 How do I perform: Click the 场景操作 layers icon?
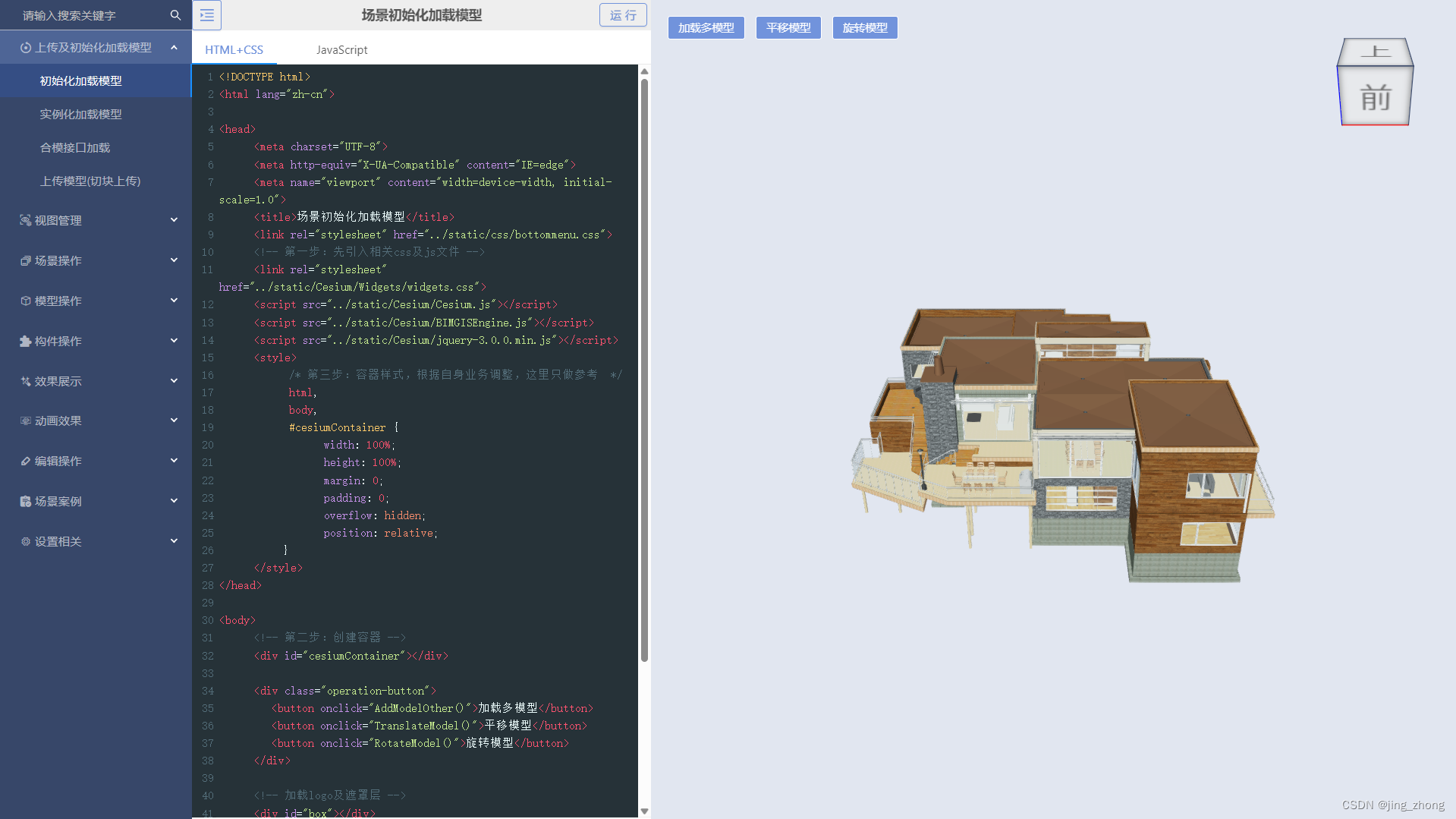(x=25, y=260)
